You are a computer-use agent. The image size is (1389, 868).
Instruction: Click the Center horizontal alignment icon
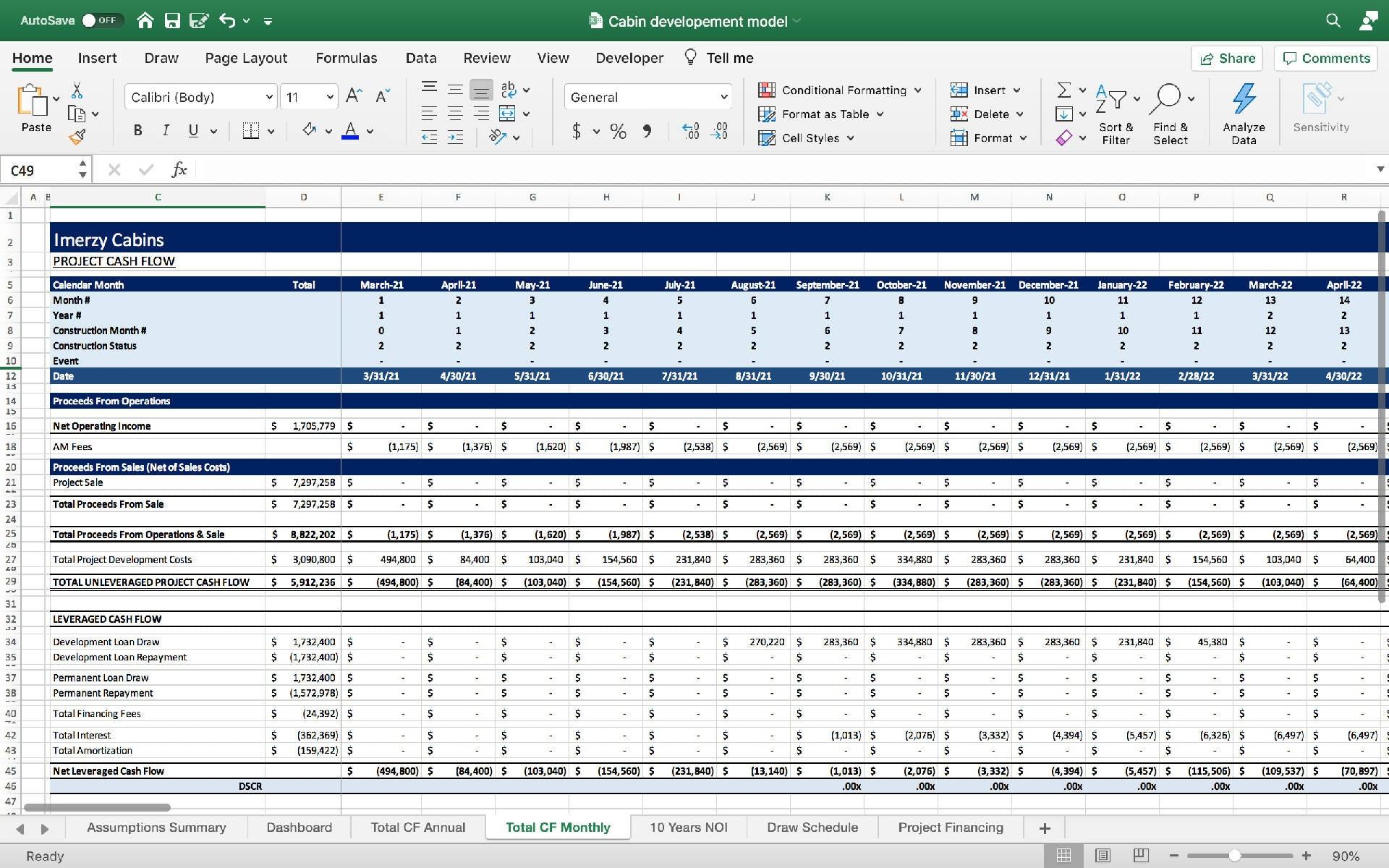tap(455, 114)
